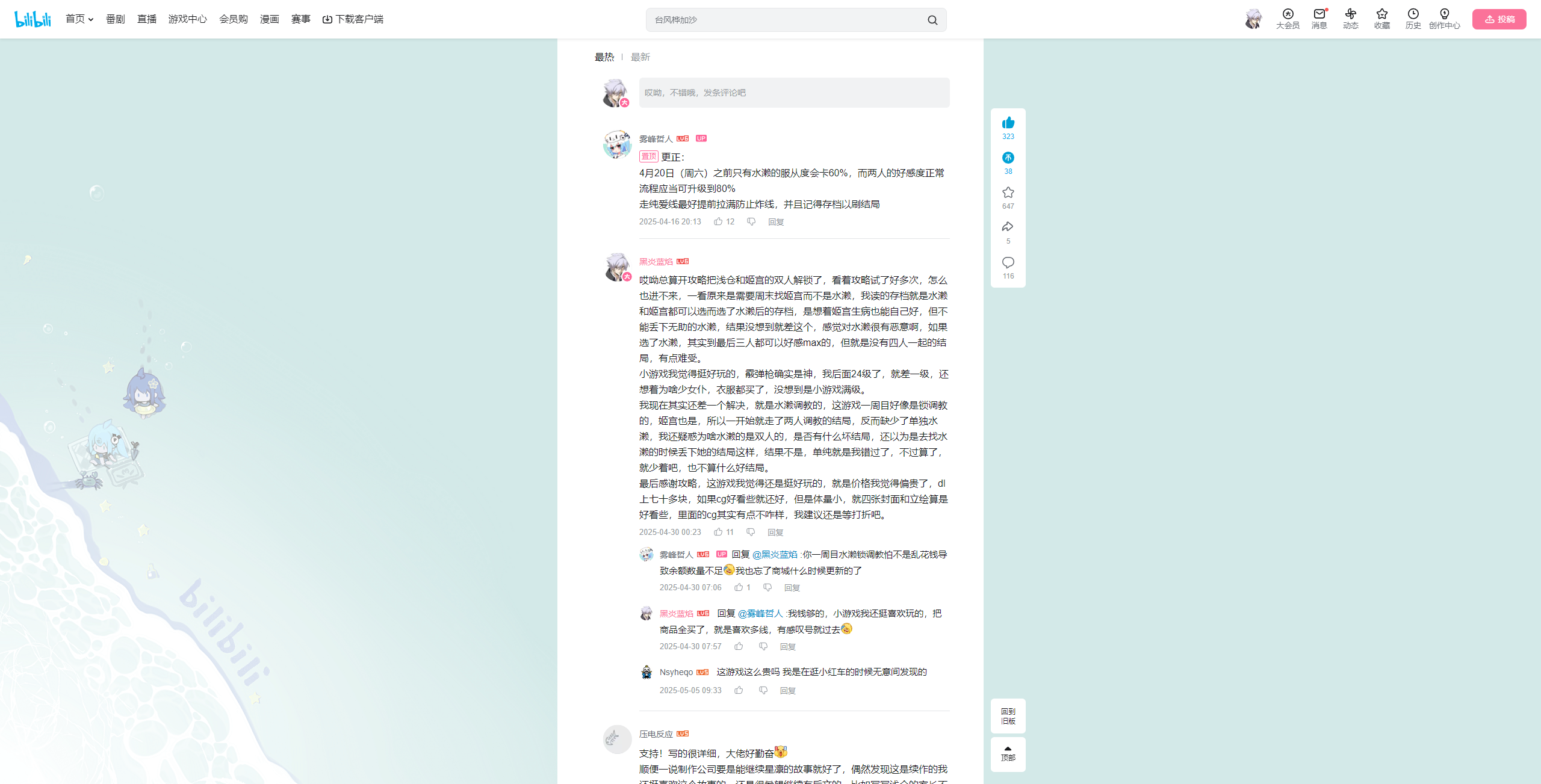
Task: Favorite the article with 647 star
Action: pyautogui.click(x=1008, y=197)
